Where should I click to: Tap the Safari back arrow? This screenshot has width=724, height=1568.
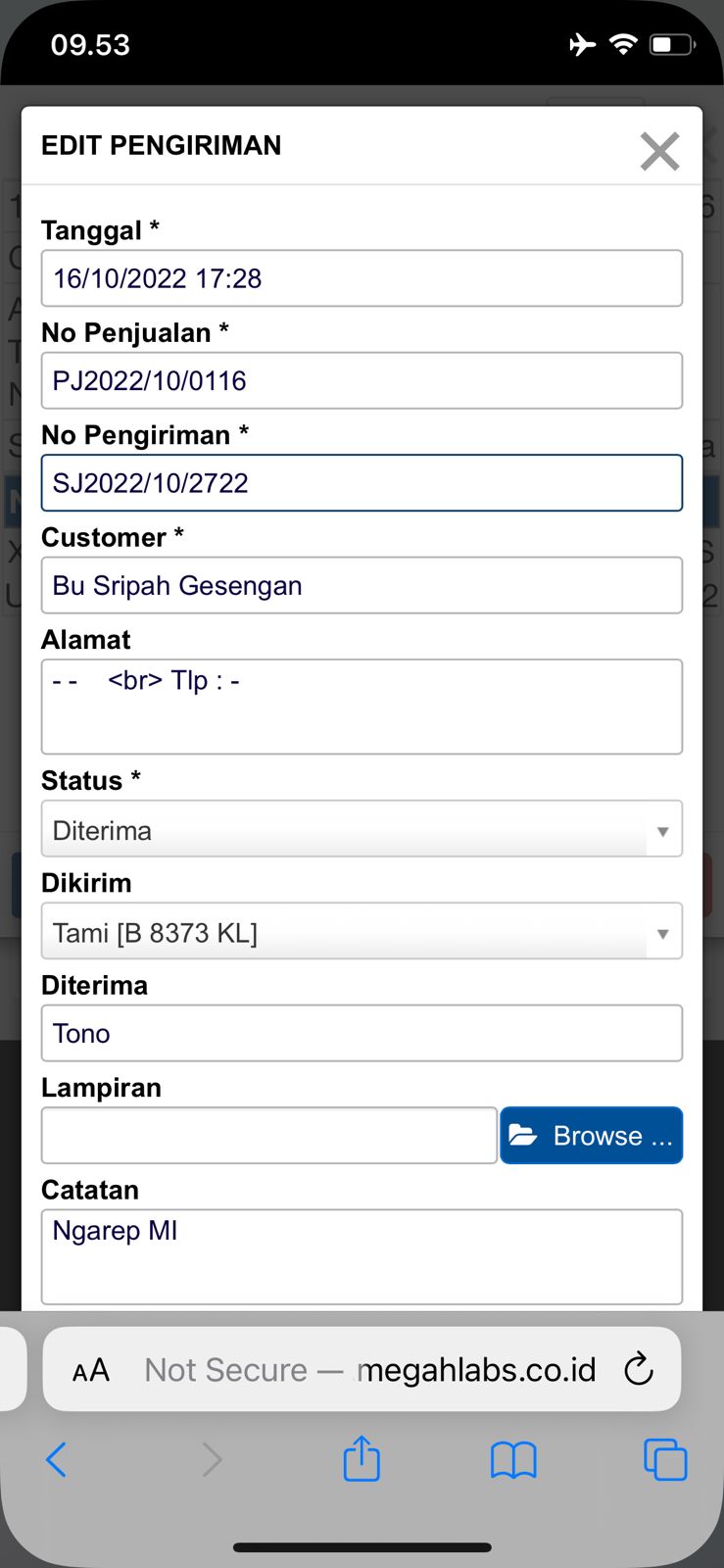pos(57,1459)
